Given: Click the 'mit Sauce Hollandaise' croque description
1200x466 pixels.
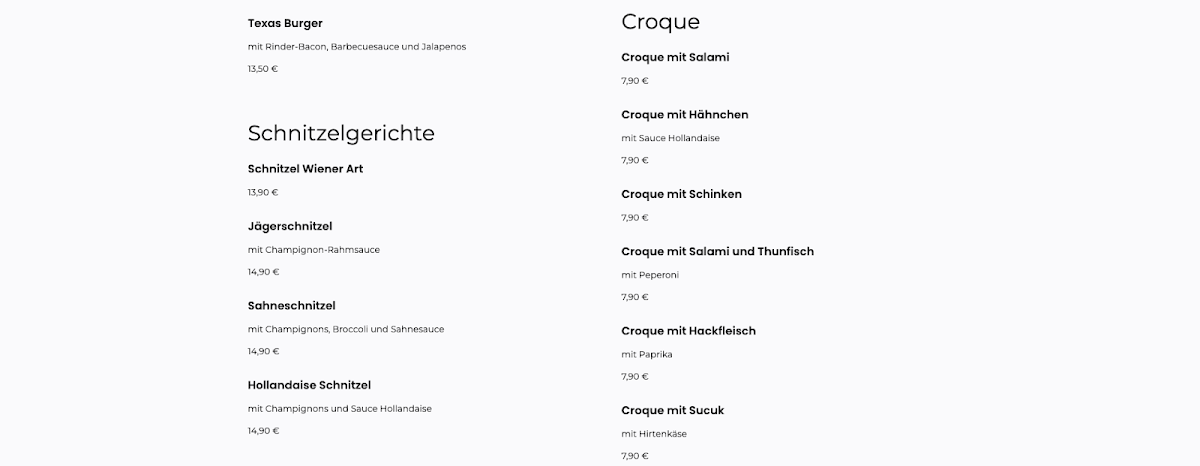Looking at the screenshot, I should click(x=670, y=138).
